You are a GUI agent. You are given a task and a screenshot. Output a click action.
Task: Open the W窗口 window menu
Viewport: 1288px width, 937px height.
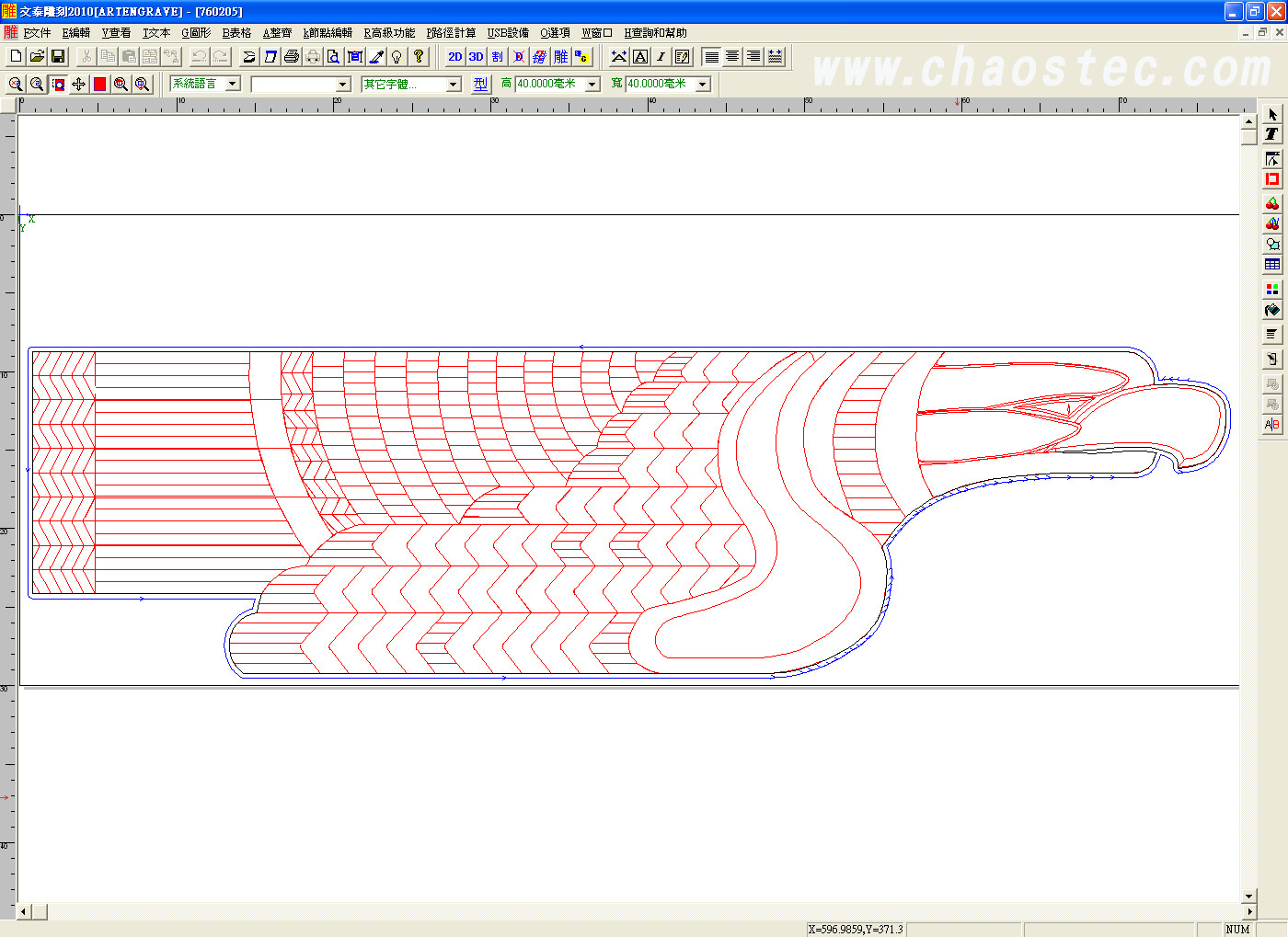point(597,33)
